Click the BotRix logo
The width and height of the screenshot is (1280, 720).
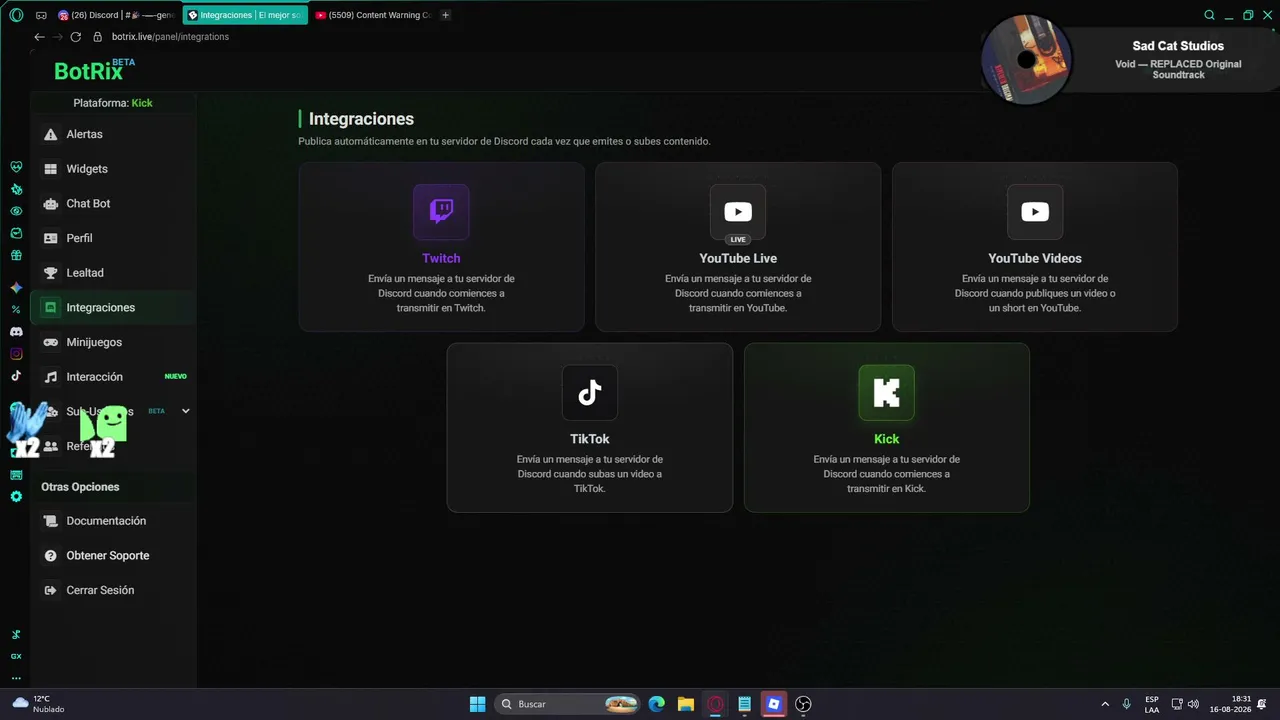pyautogui.click(x=94, y=70)
